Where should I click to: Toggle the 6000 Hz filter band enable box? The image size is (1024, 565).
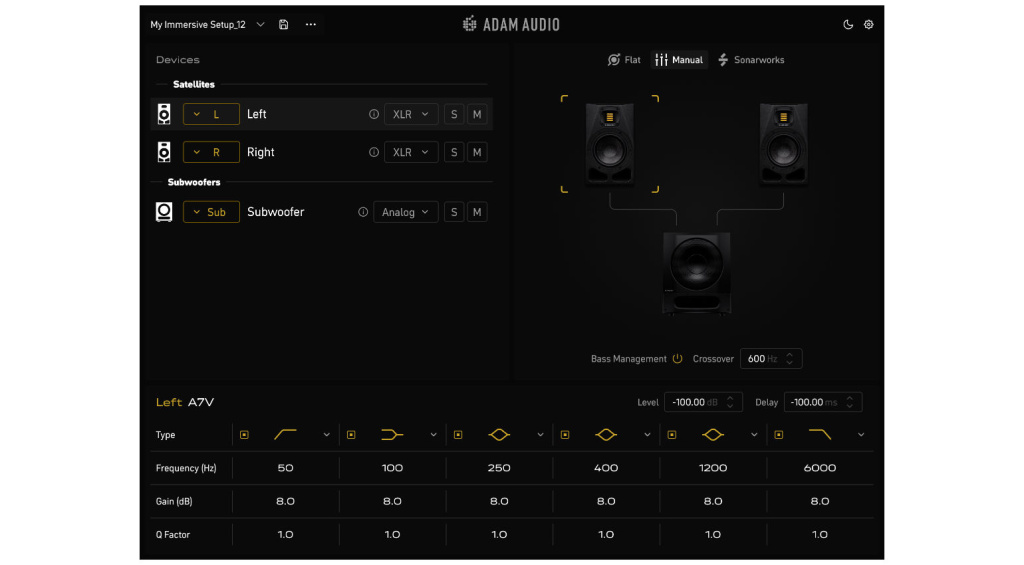click(x=778, y=435)
